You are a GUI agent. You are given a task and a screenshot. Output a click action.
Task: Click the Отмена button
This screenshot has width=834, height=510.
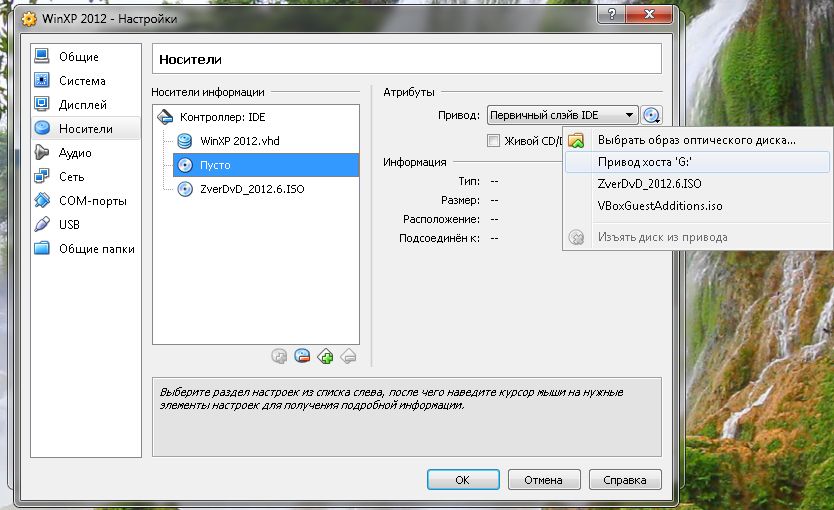(x=544, y=480)
